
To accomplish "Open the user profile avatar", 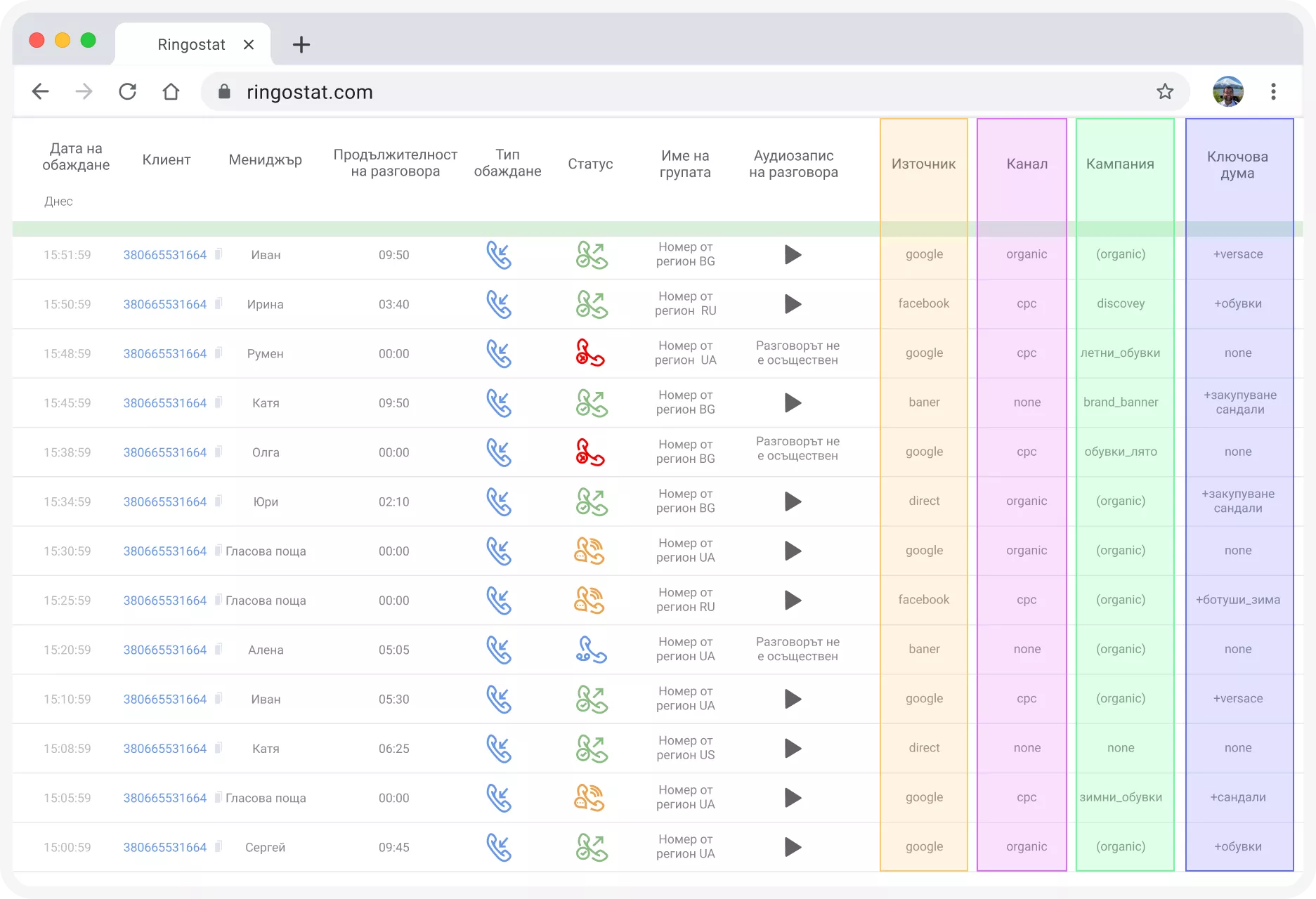I will click(x=1228, y=91).
